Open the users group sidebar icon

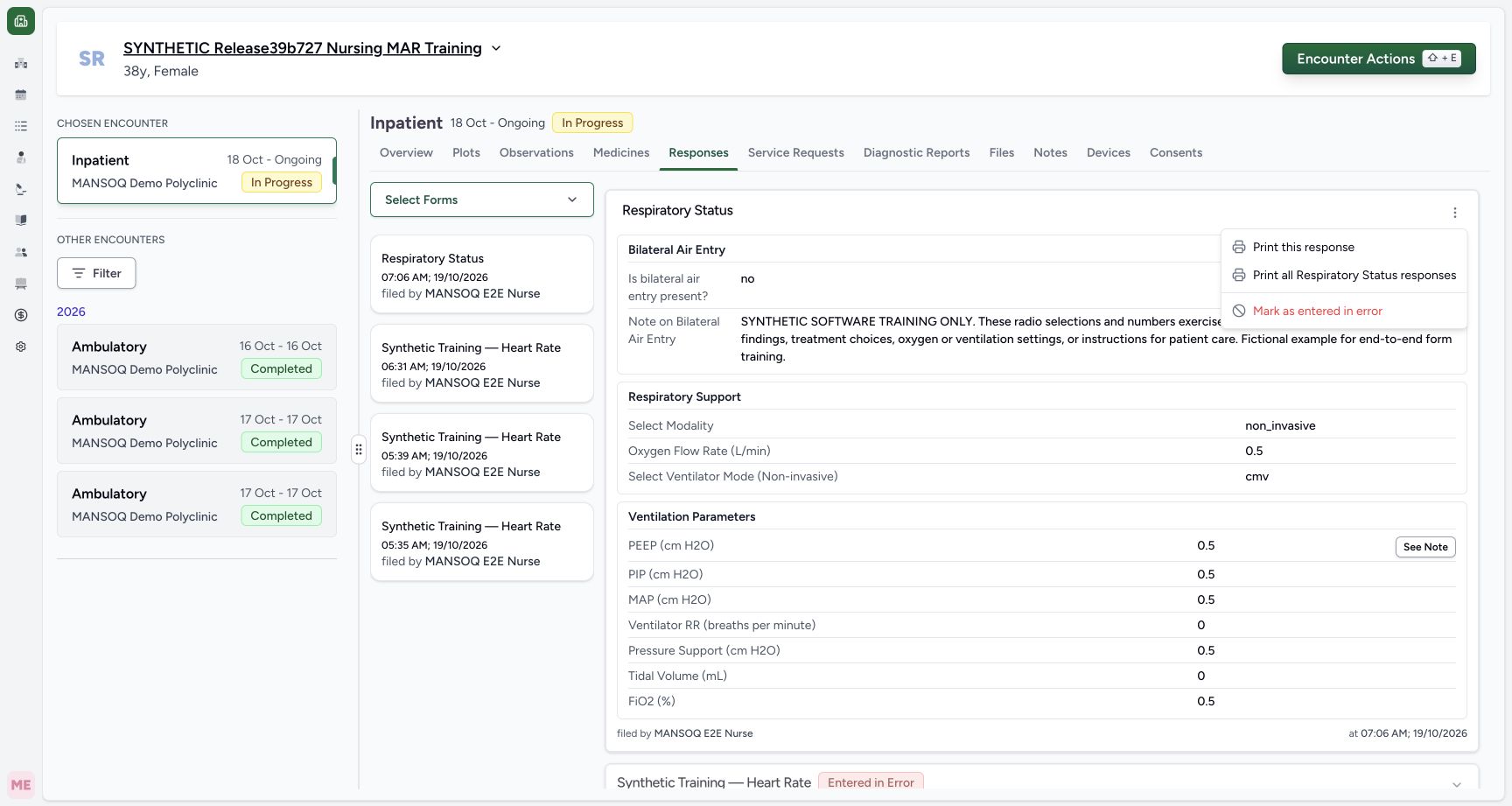[x=21, y=252]
